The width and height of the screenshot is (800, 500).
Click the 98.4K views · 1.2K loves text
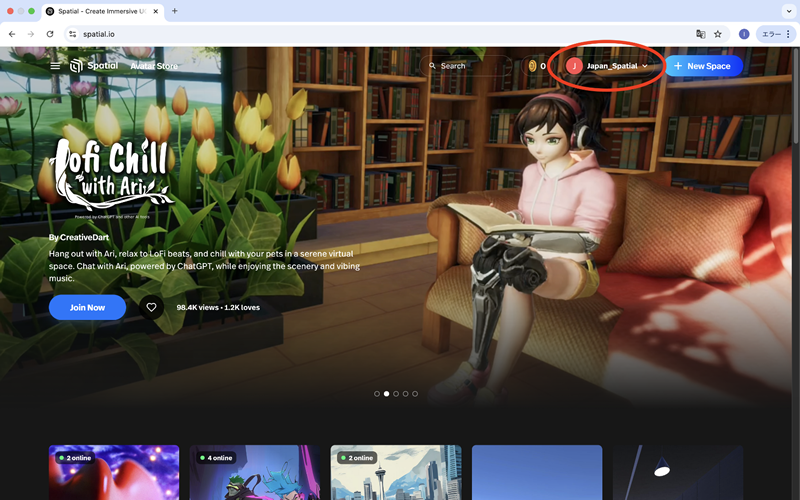218,307
